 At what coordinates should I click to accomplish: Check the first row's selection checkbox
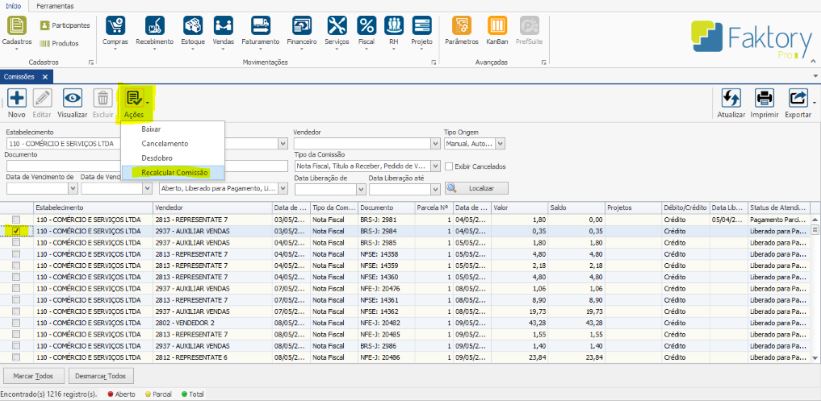tap(16, 219)
